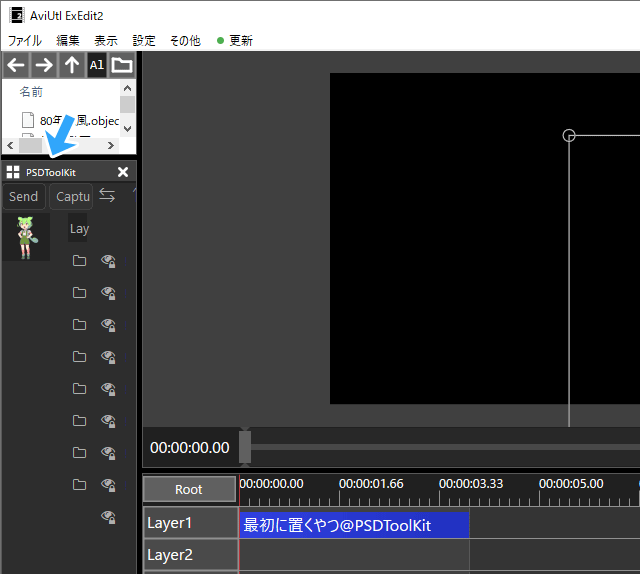
Task: Click the Captu button in PSDToolKit
Action: coord(71,196)
